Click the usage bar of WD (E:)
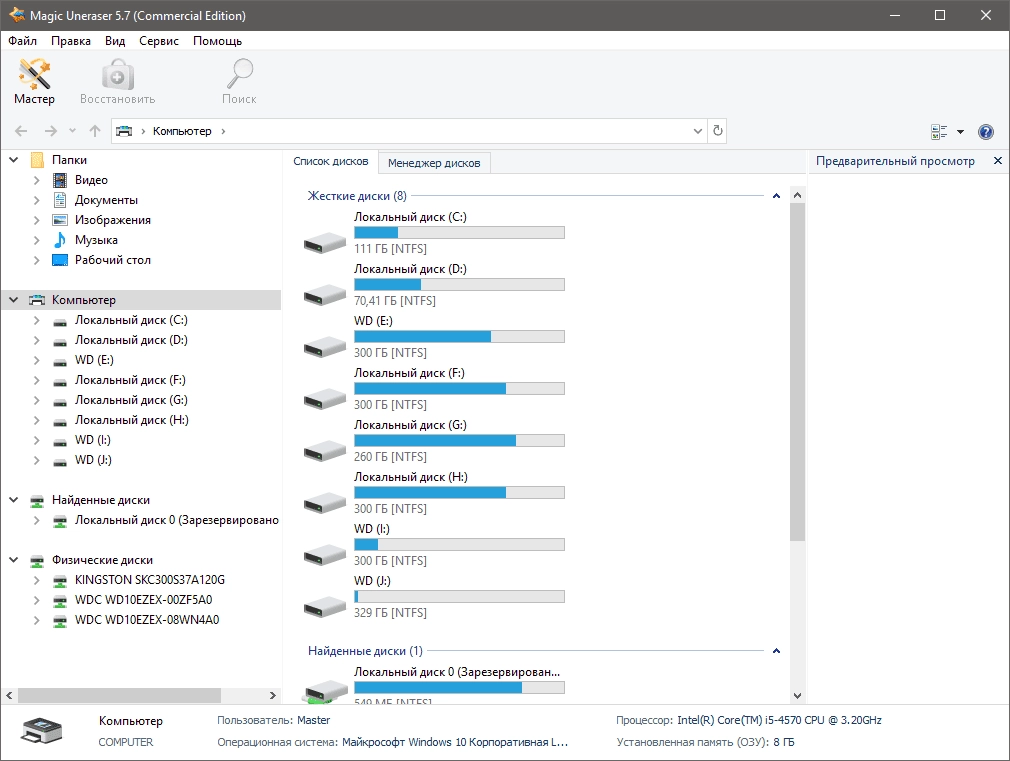Screen dimensions: 1010x761 click(459, 336)
